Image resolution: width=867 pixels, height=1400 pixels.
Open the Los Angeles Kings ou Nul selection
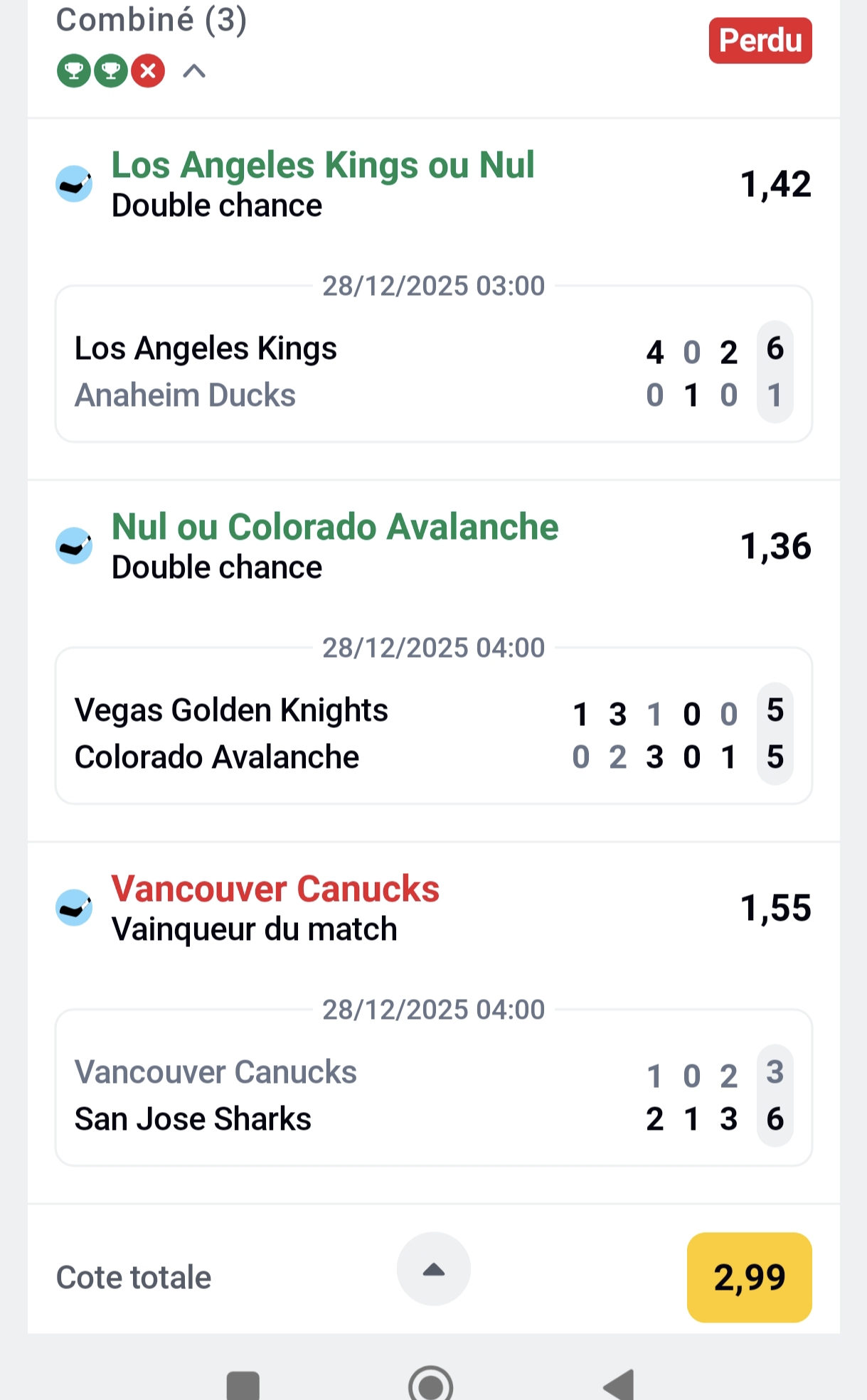click(x=323, y=166)
